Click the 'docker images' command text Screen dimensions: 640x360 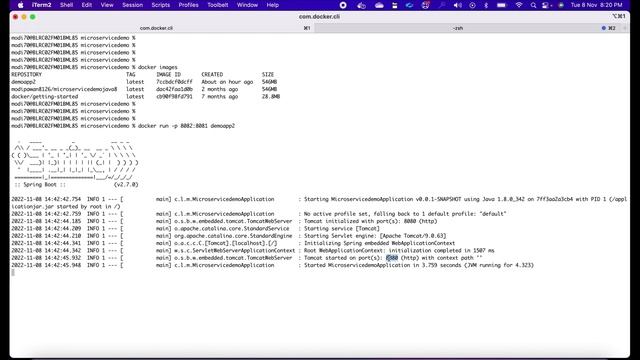tap(158, 67)
